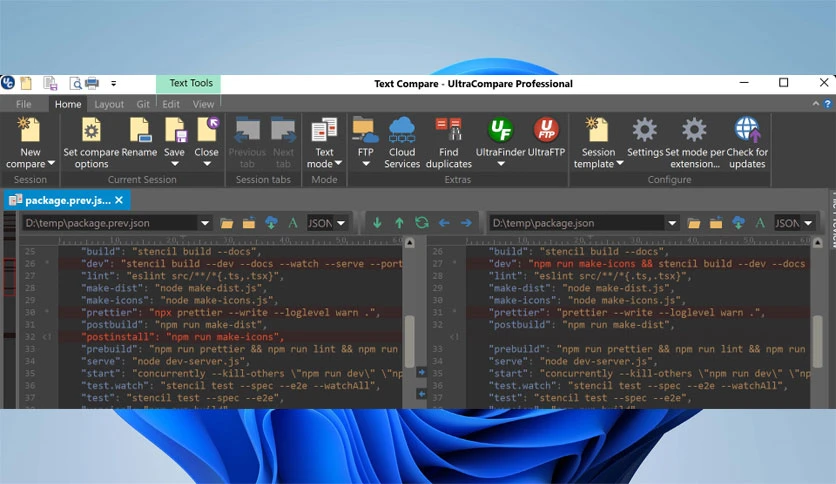Click blue right arrow in compare toolbar
The height and width of the screenshot is (484, 836).
(467, 223)
